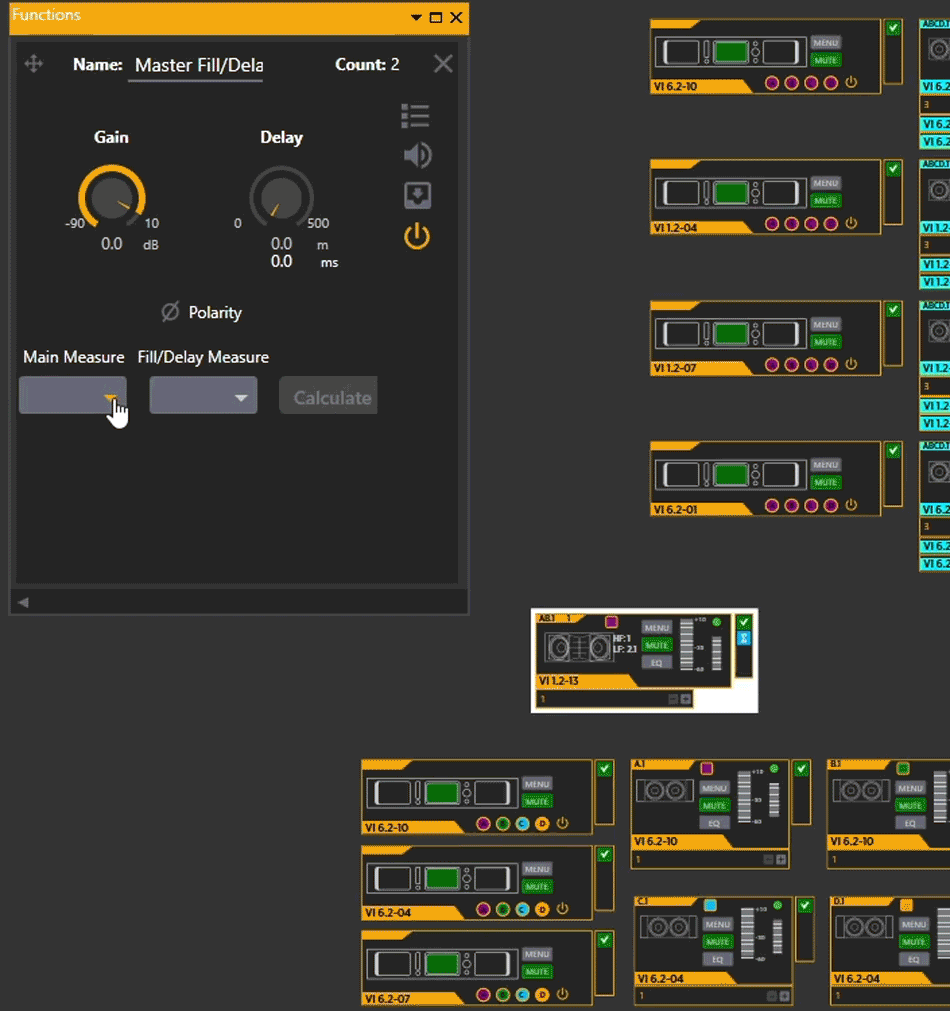This screenshot has height=1011, width=950.
Task: Click channel C circle on VI 6.2-07 amplifier
Action: (x=522, y=994)
